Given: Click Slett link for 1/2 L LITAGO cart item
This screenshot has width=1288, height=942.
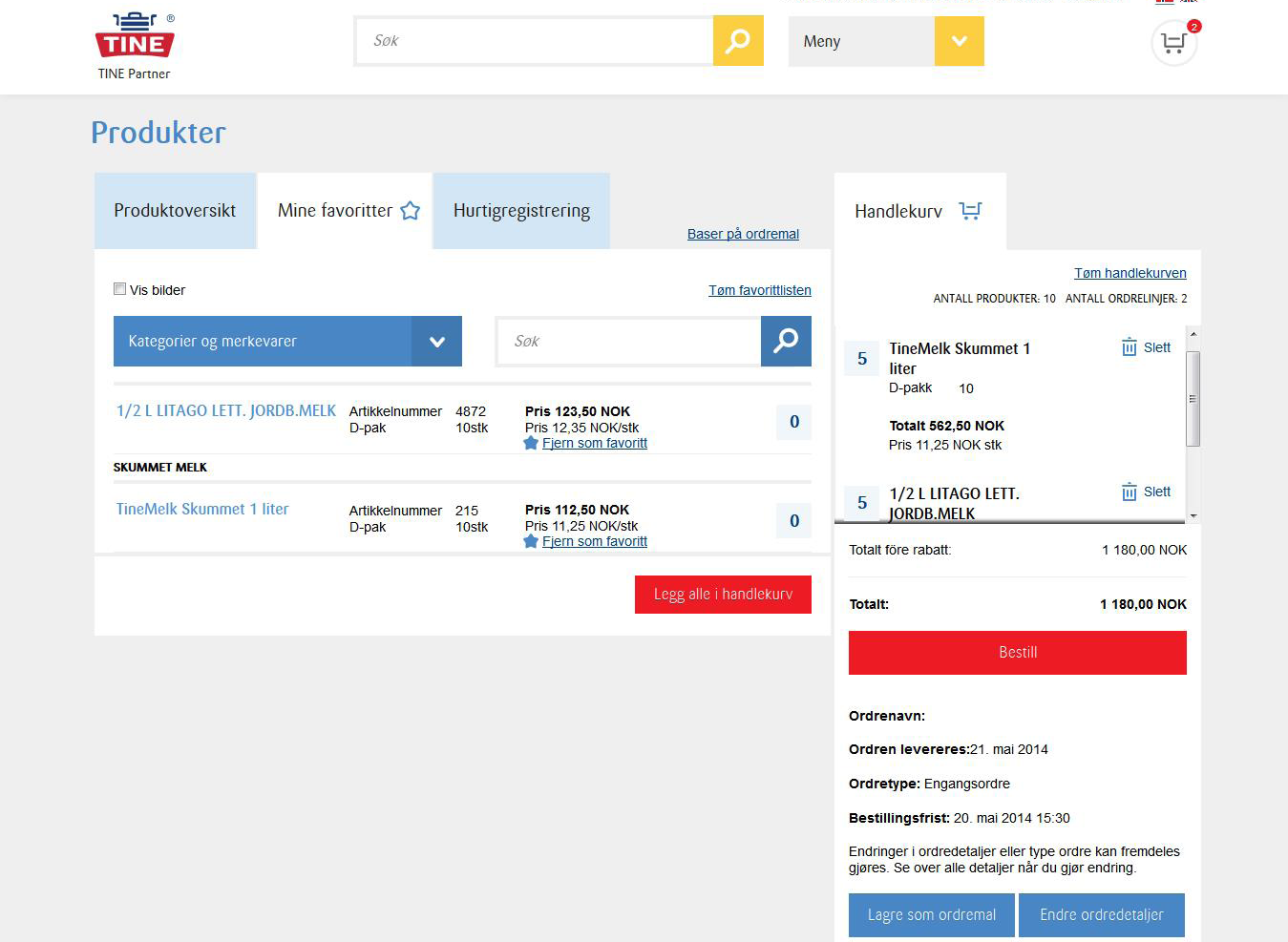Looking at the screenshot, I should point(1157,492).
